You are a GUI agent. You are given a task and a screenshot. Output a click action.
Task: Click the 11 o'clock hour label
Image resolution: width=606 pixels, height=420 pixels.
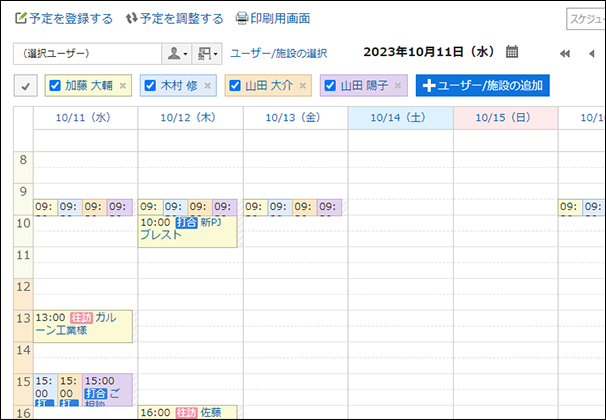point(23,255)
